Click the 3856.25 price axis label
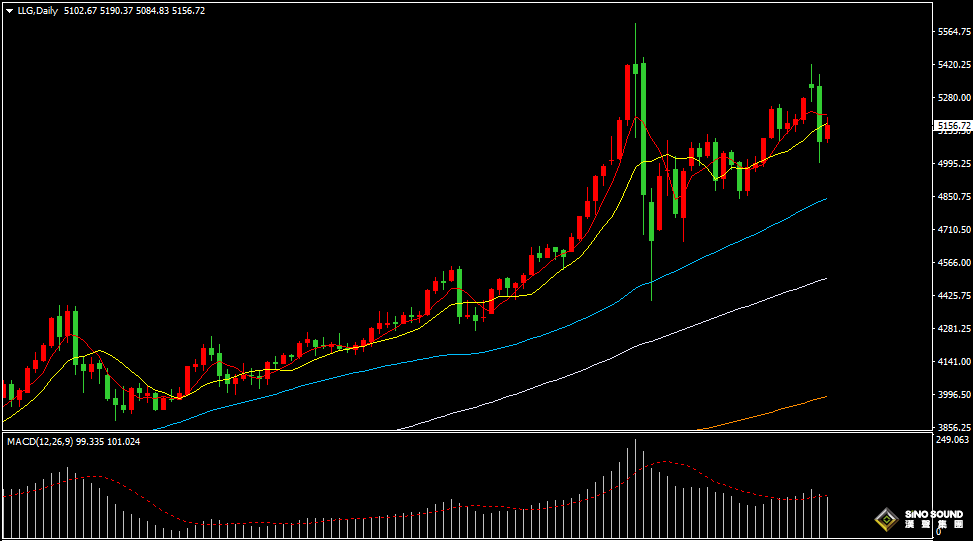Screen dimensions: 973x541 click(954, 427)
